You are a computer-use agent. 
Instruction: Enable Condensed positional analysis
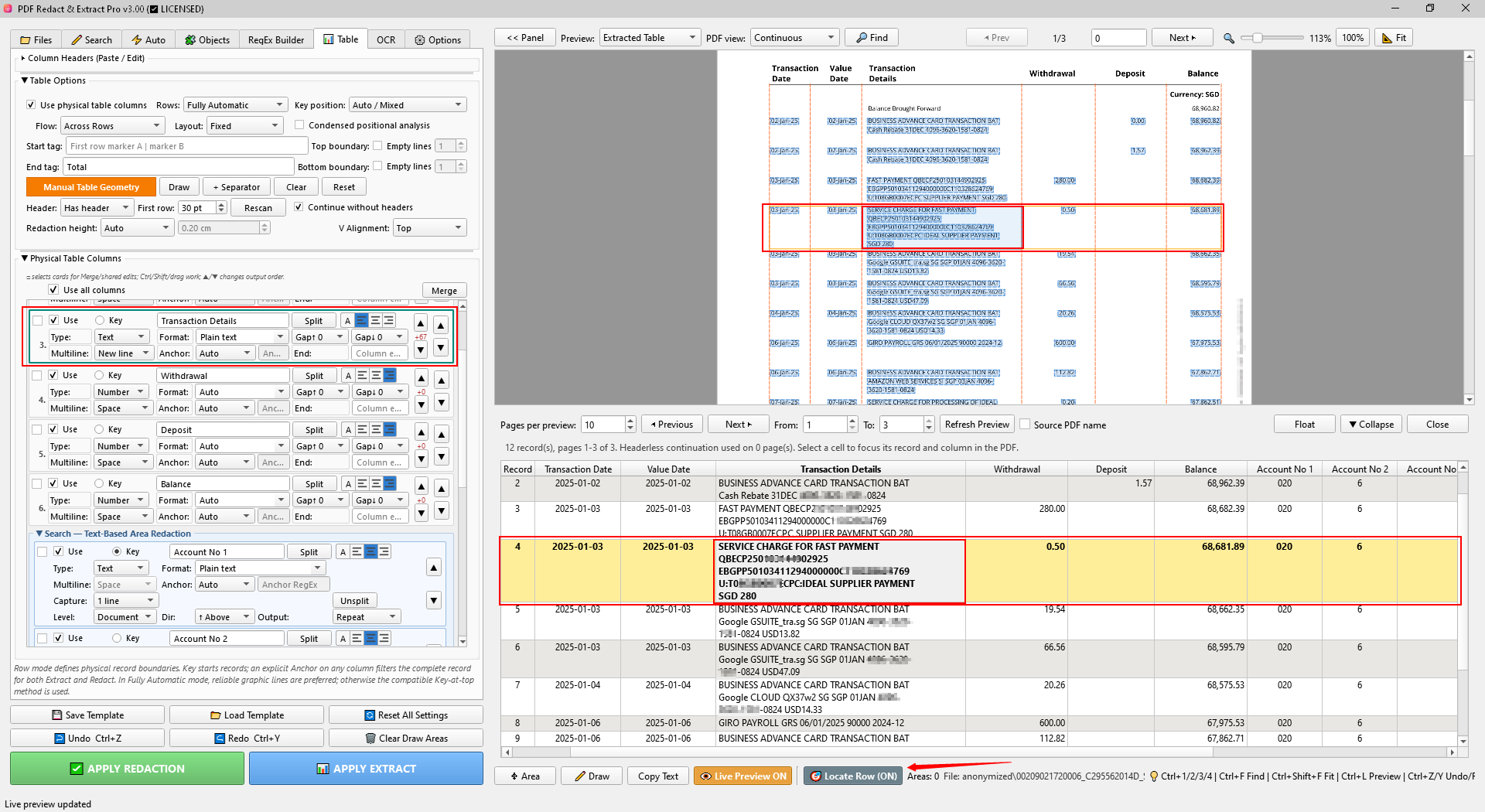tap(299, 125)
